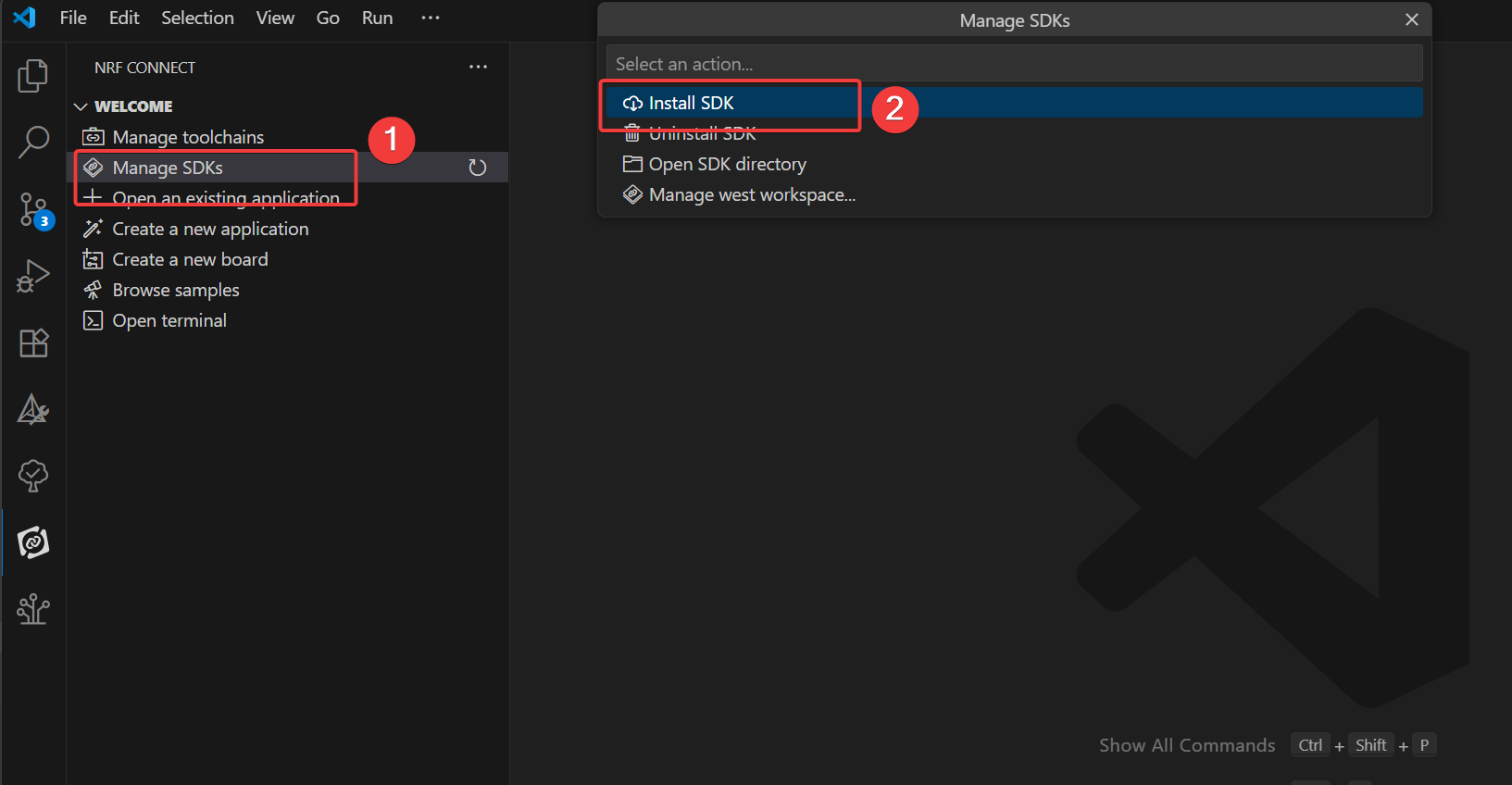Viewport: 1512px width, 785px height.
Task: Open the triangle-shaped activity bar icon
Action: tap(33, 409)
